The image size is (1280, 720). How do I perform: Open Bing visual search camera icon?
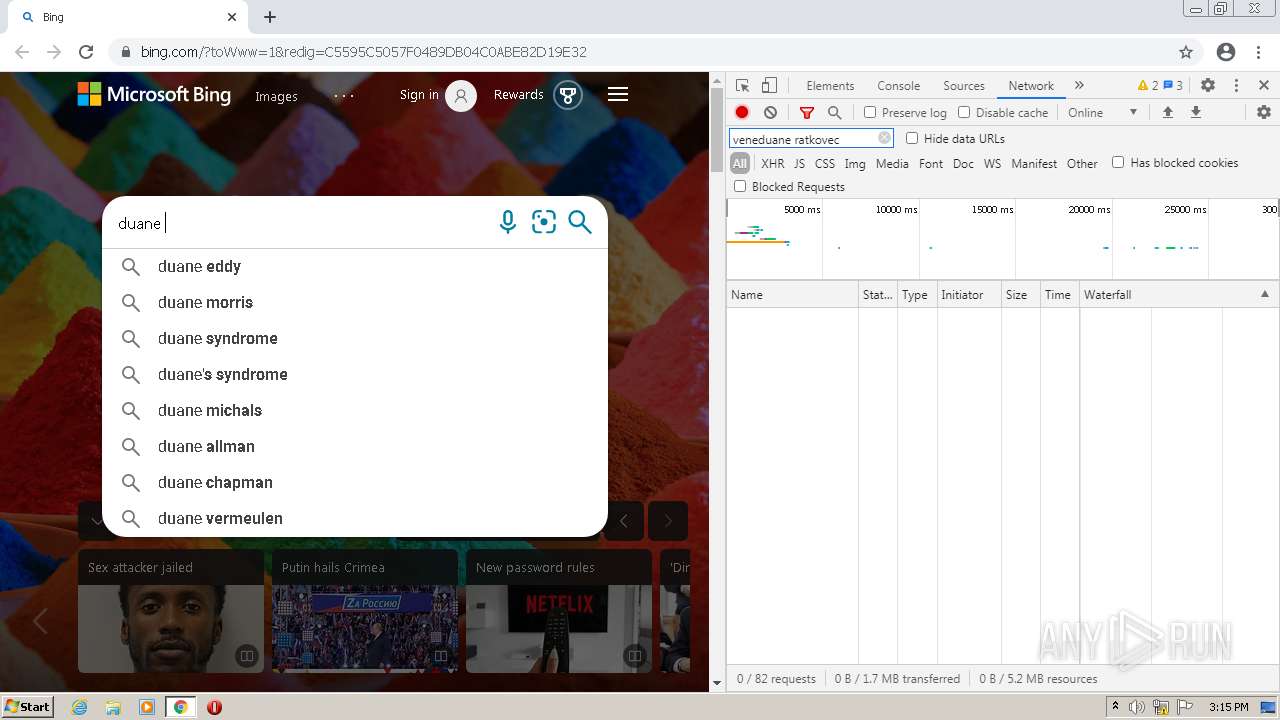click(x=544, y=222)
